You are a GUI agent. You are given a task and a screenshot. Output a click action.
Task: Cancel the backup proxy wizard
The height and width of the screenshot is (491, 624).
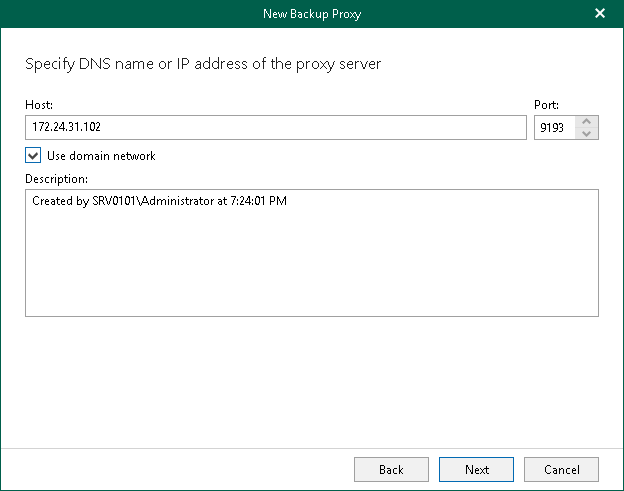tap(561, 470)
